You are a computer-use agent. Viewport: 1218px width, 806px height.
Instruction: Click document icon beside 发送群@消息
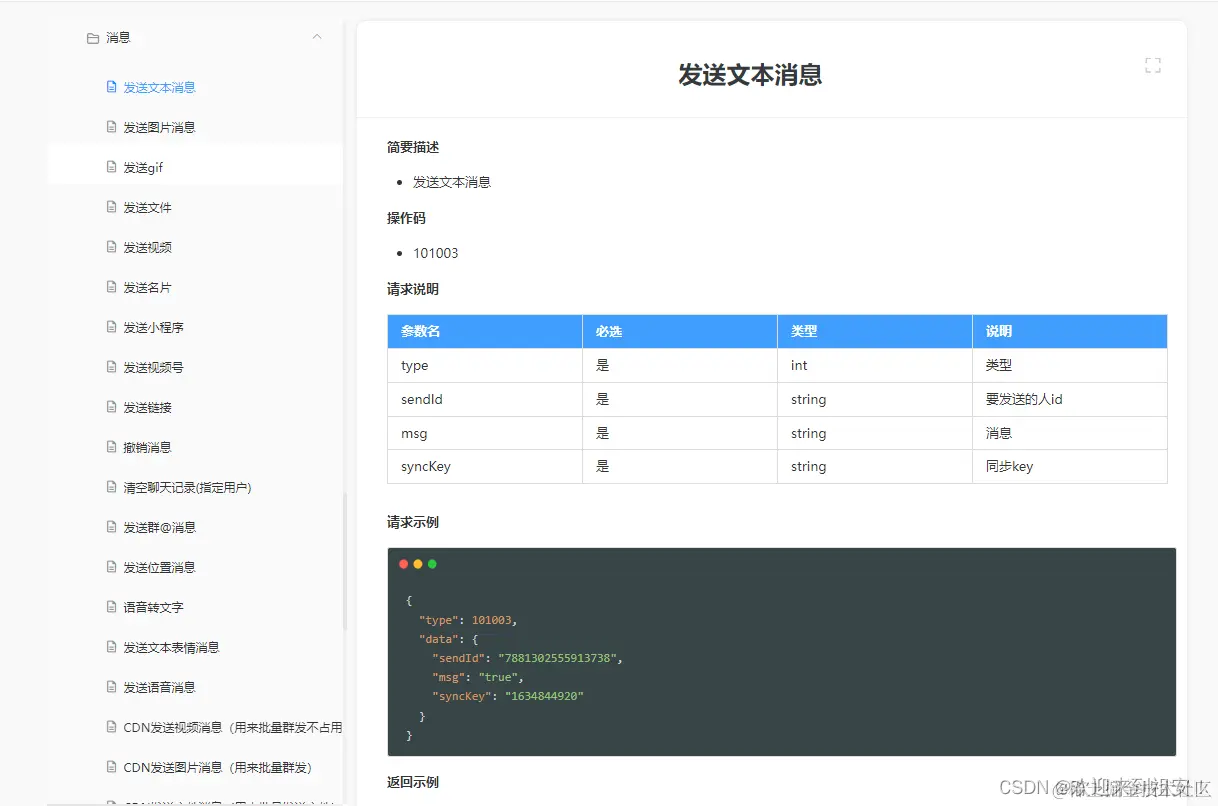pyautogui.click(x=112, y=527)
